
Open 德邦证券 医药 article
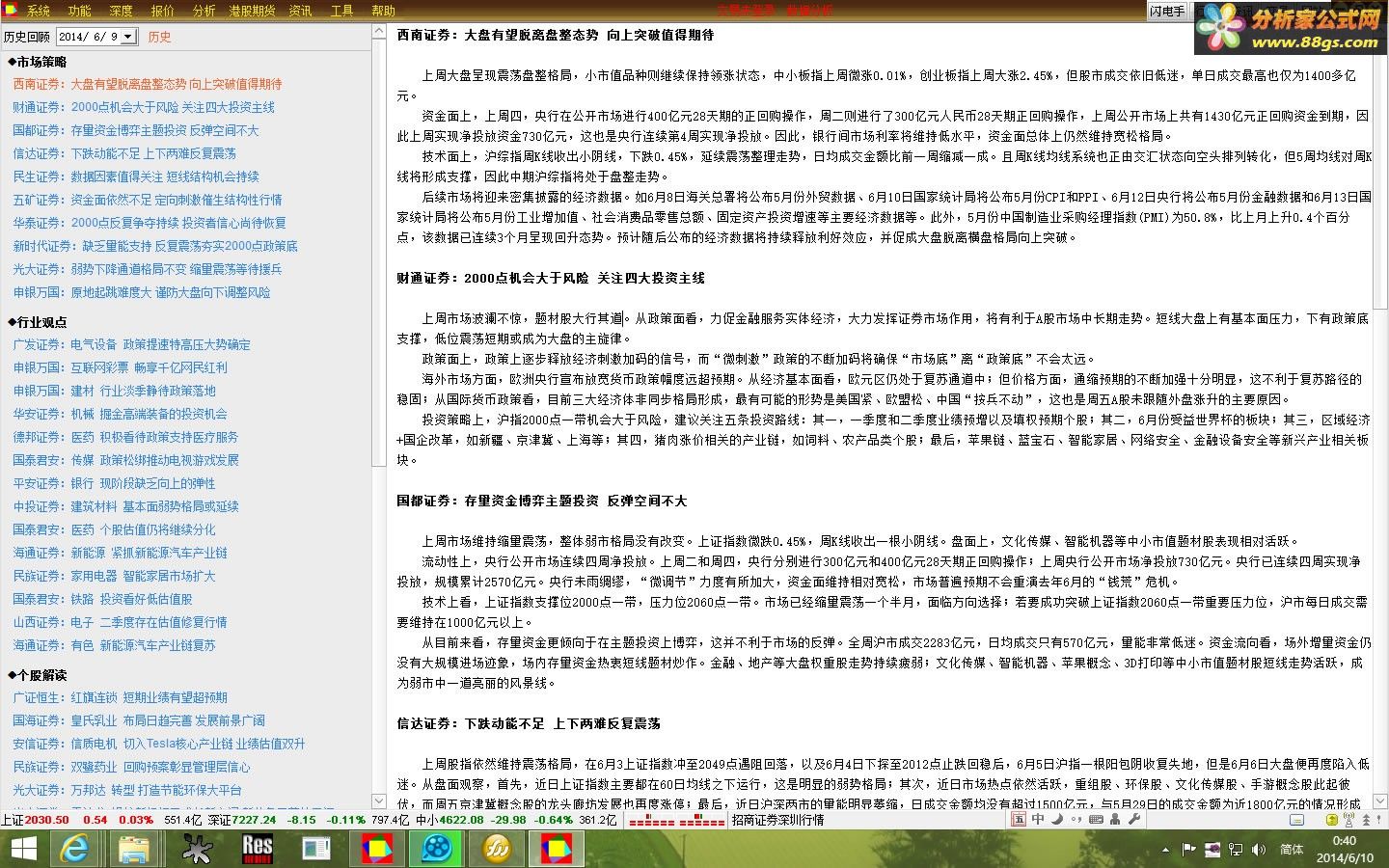click(125, 437)
